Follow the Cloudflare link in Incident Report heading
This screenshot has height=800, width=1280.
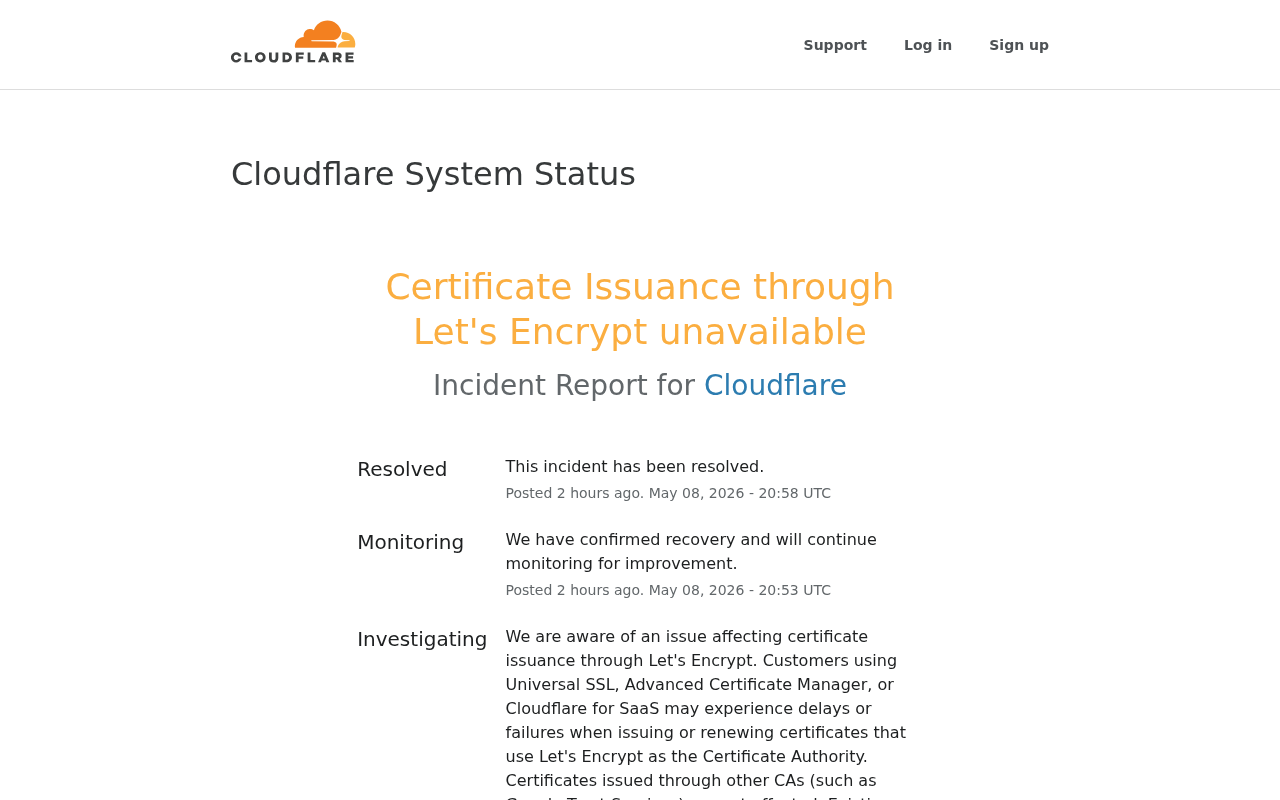pos(775,385)
